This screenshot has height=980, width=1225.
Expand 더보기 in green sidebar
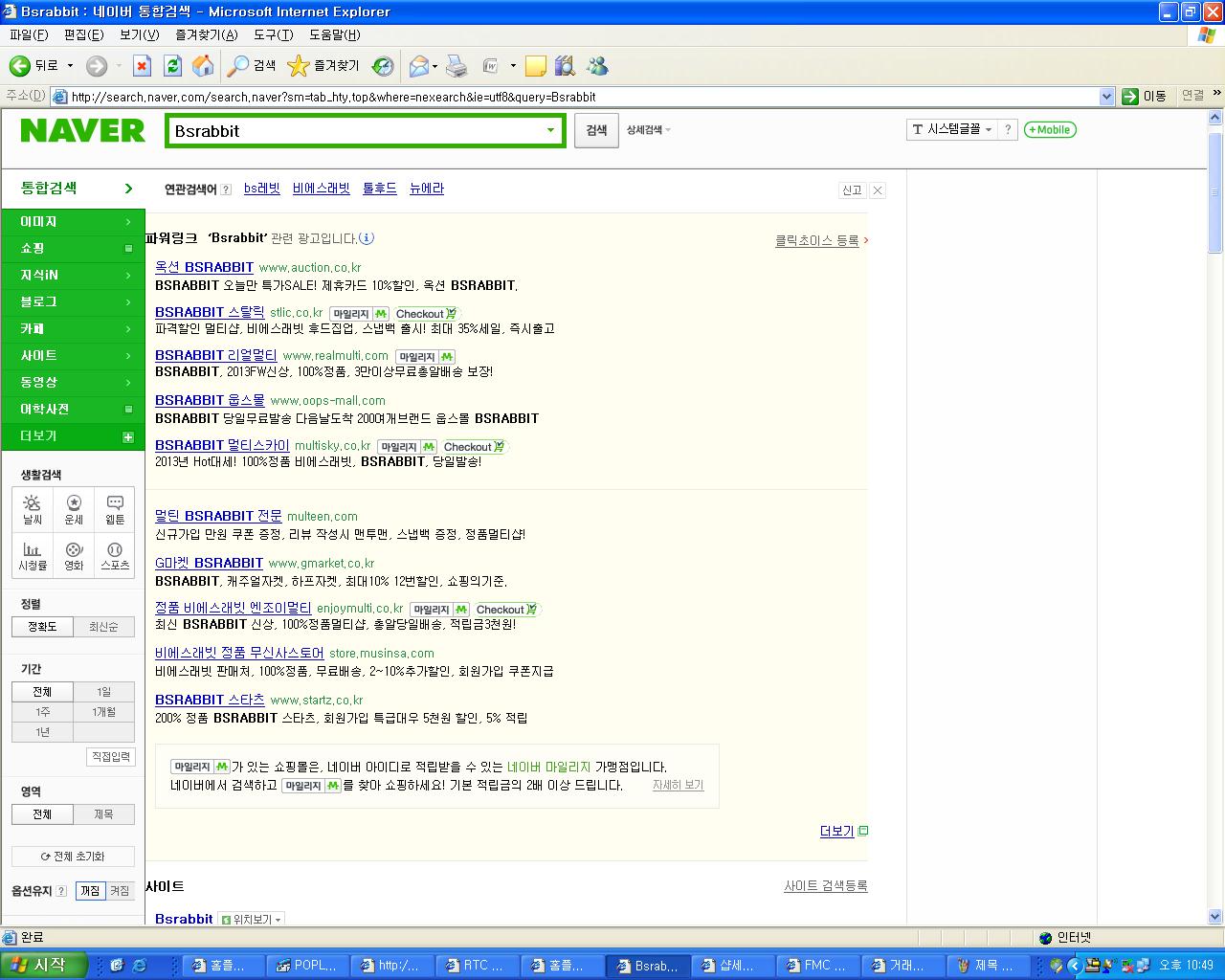(x=73, y=435)
